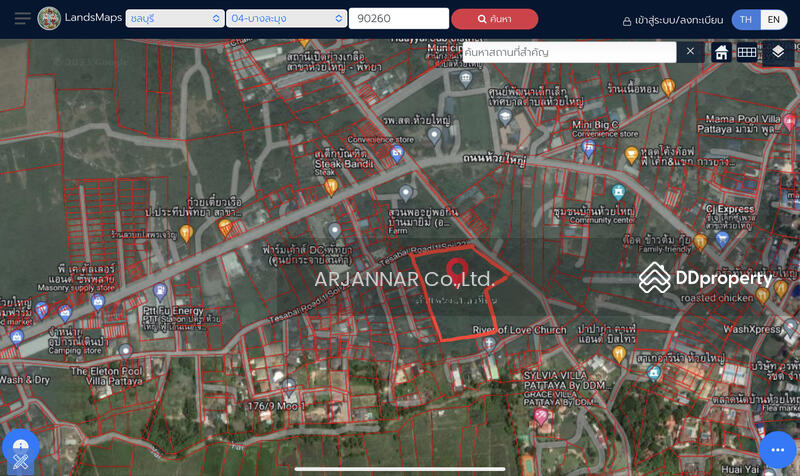Clear the place search with X icon
The height and width of the screenshot is (476, 800).
tap(690, 52)
